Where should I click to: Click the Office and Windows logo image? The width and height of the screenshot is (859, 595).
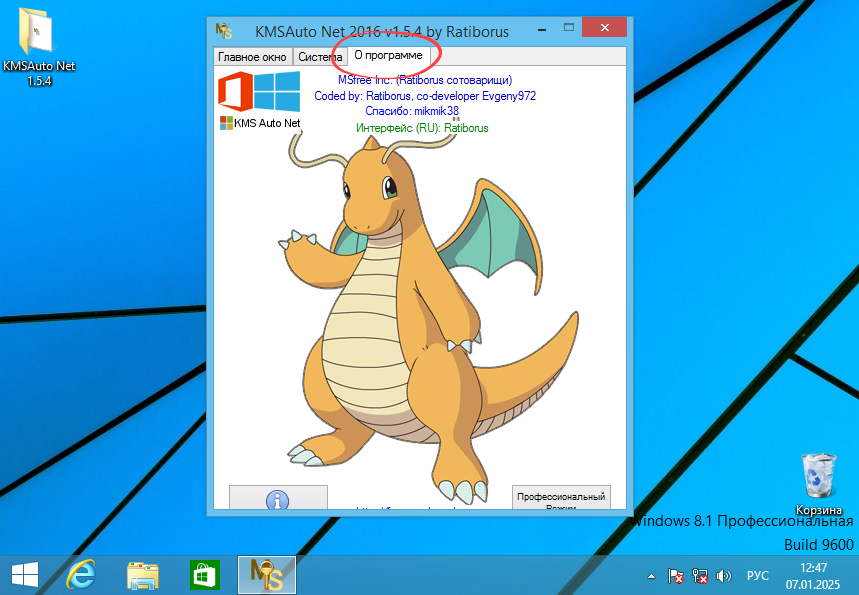point(260,92)
